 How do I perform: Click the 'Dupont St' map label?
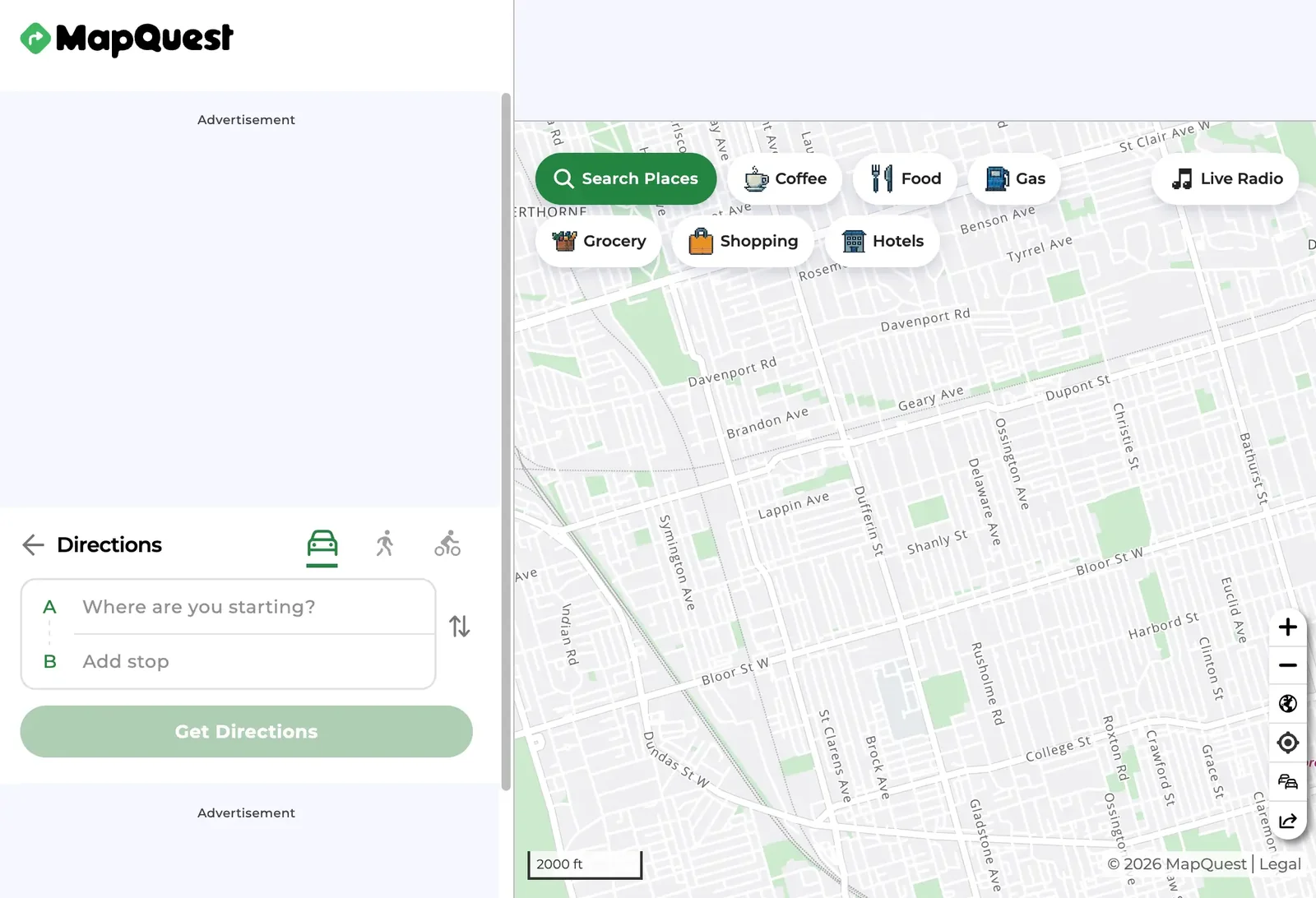coord(1077,387)
